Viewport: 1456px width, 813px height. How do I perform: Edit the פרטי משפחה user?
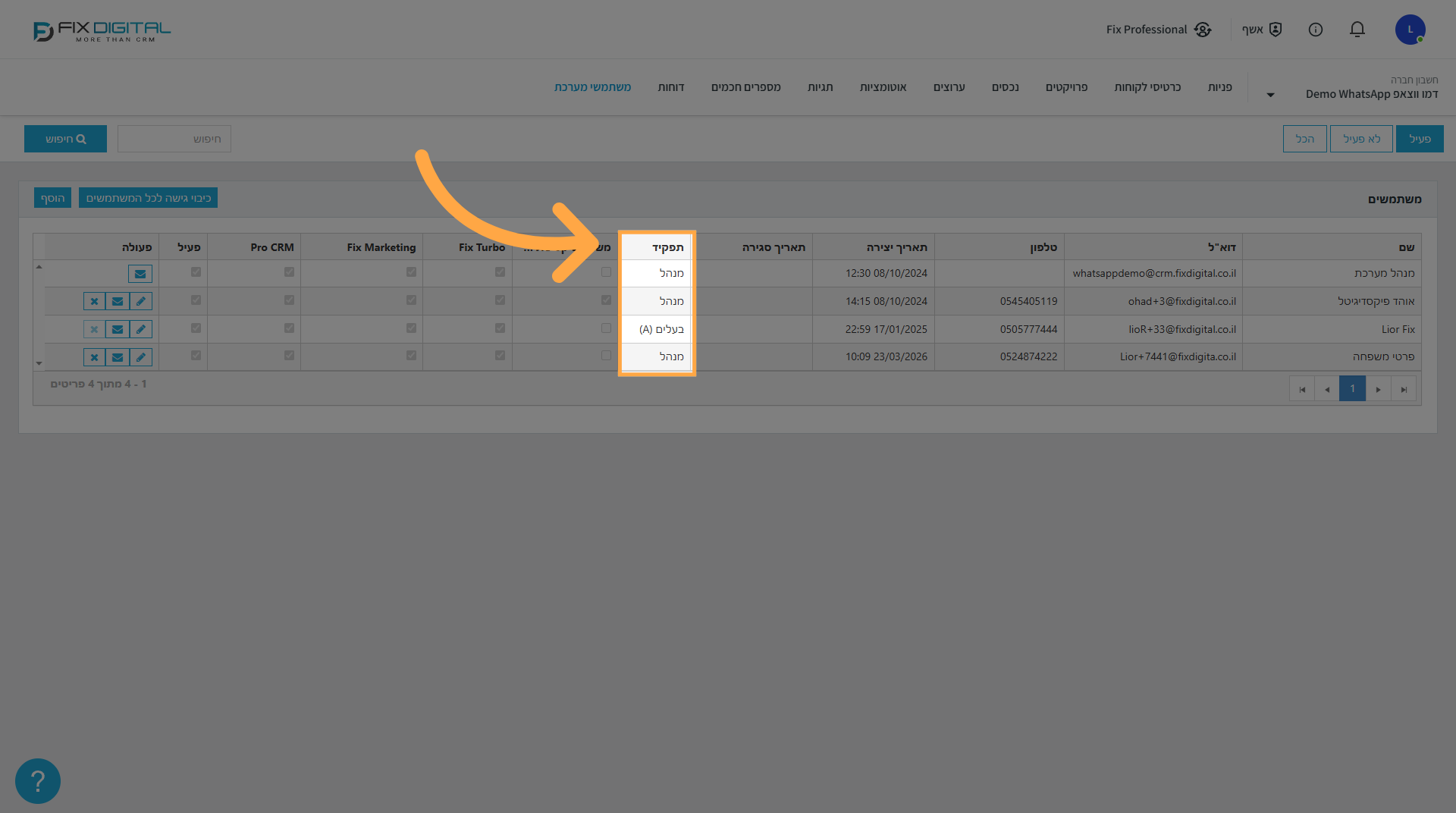pyautogui.click(x=141, y=357)
